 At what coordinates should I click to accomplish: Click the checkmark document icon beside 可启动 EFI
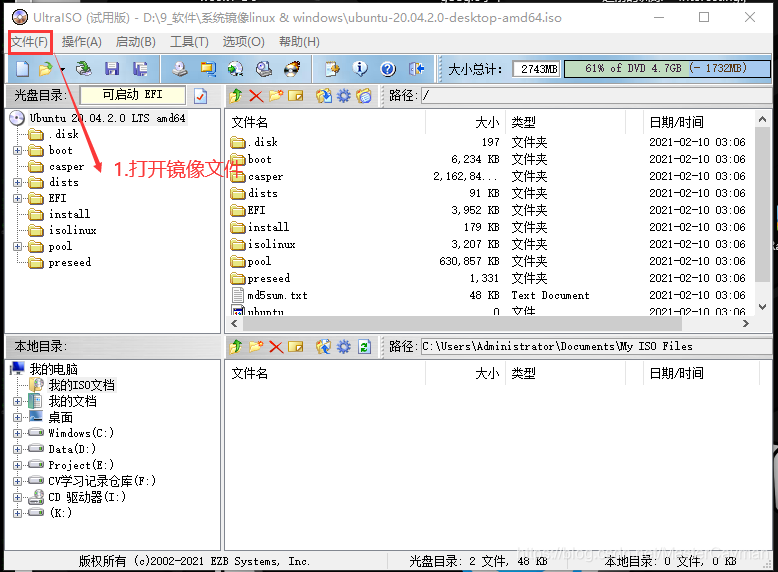(x=200, y=96)
